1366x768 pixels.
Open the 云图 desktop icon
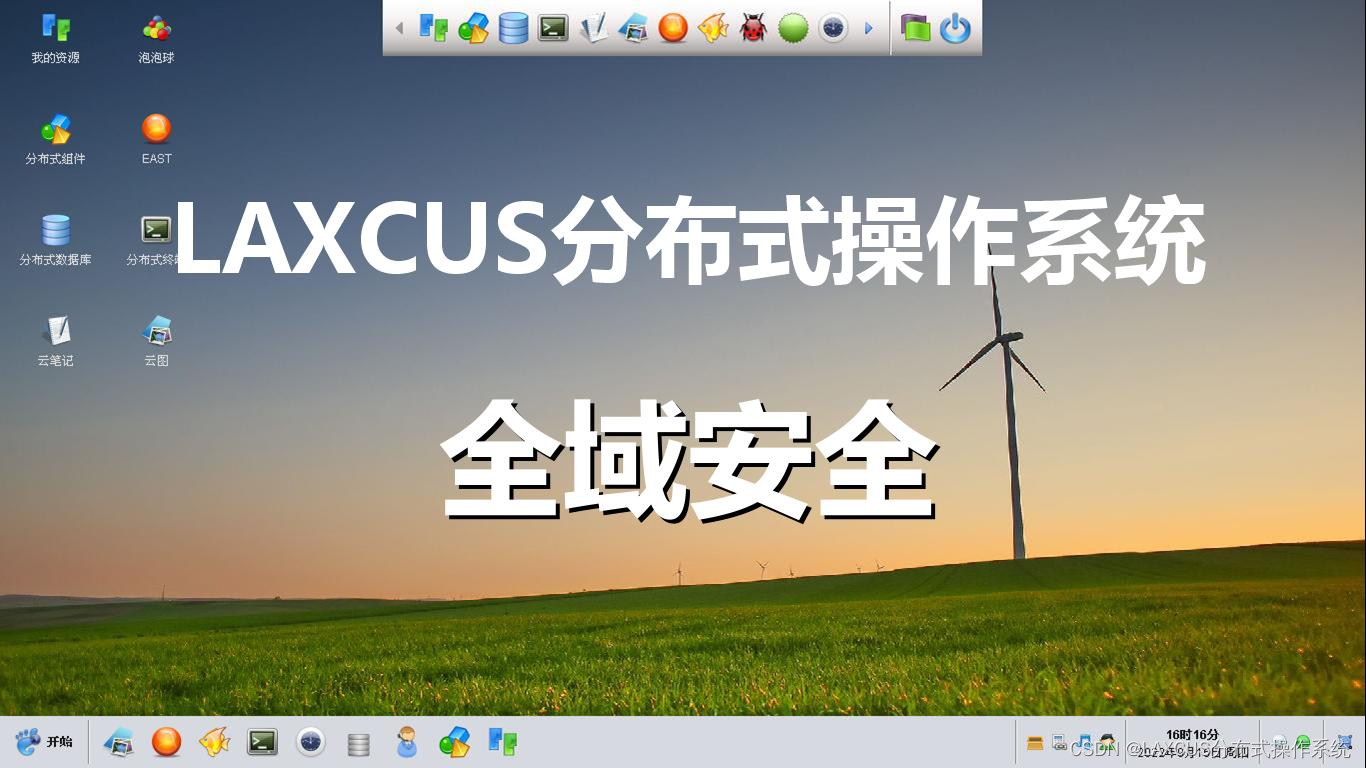[x=156, y=341]
